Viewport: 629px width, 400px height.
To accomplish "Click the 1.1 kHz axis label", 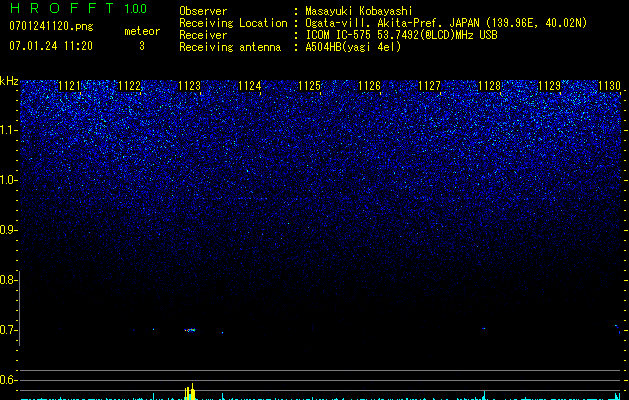I will pyautogui.click(x=8, y=130).
